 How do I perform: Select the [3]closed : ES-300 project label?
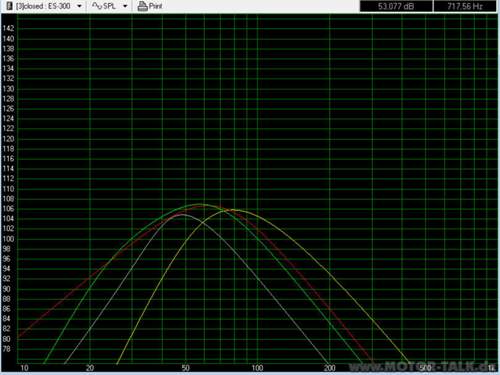click(x=43, y=6)
